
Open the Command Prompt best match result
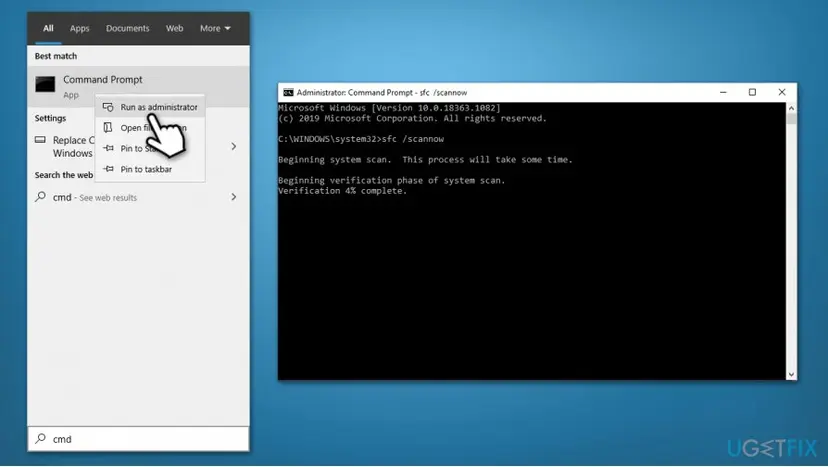coord(138,86)
